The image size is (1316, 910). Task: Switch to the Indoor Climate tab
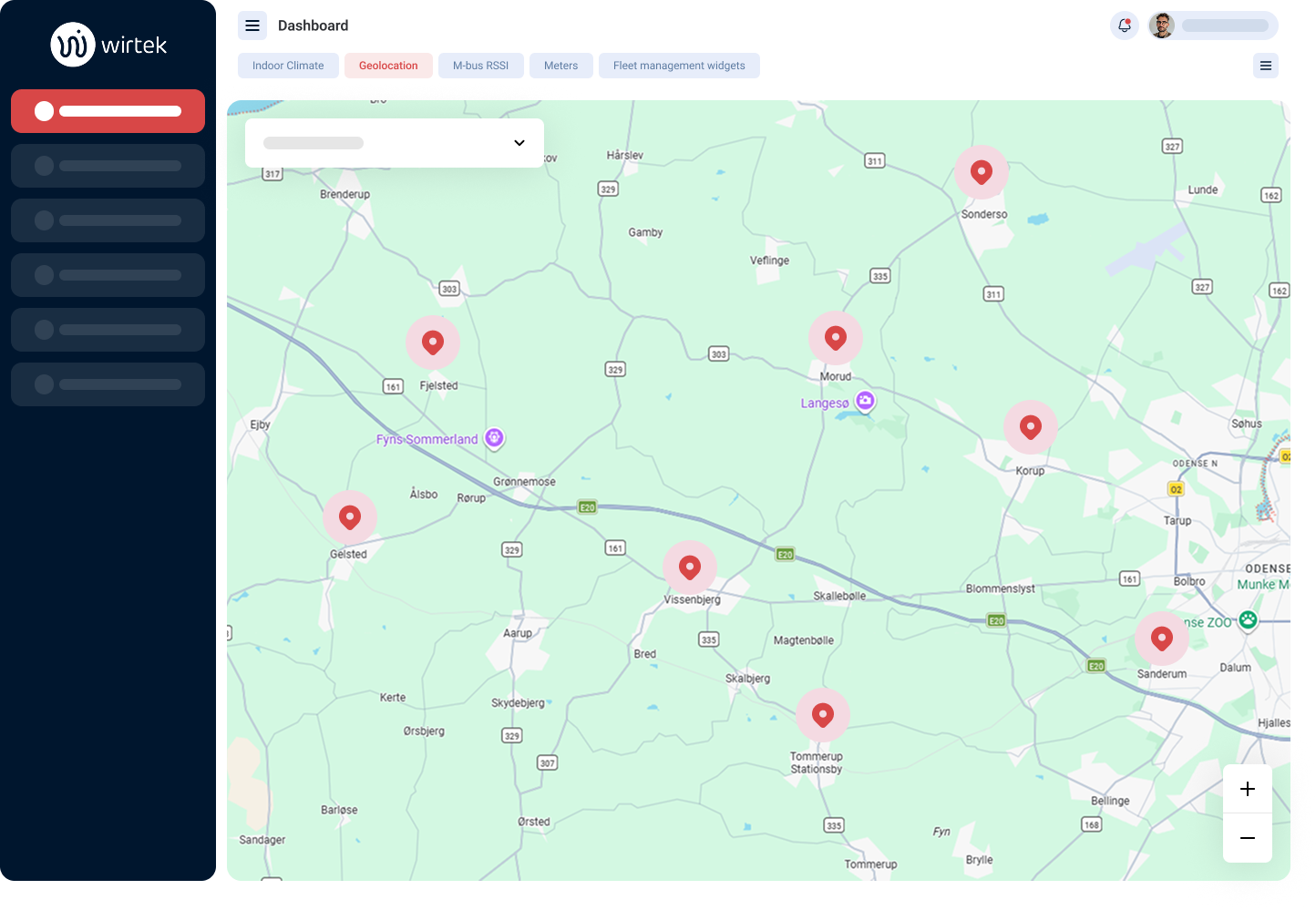[288, 66]
